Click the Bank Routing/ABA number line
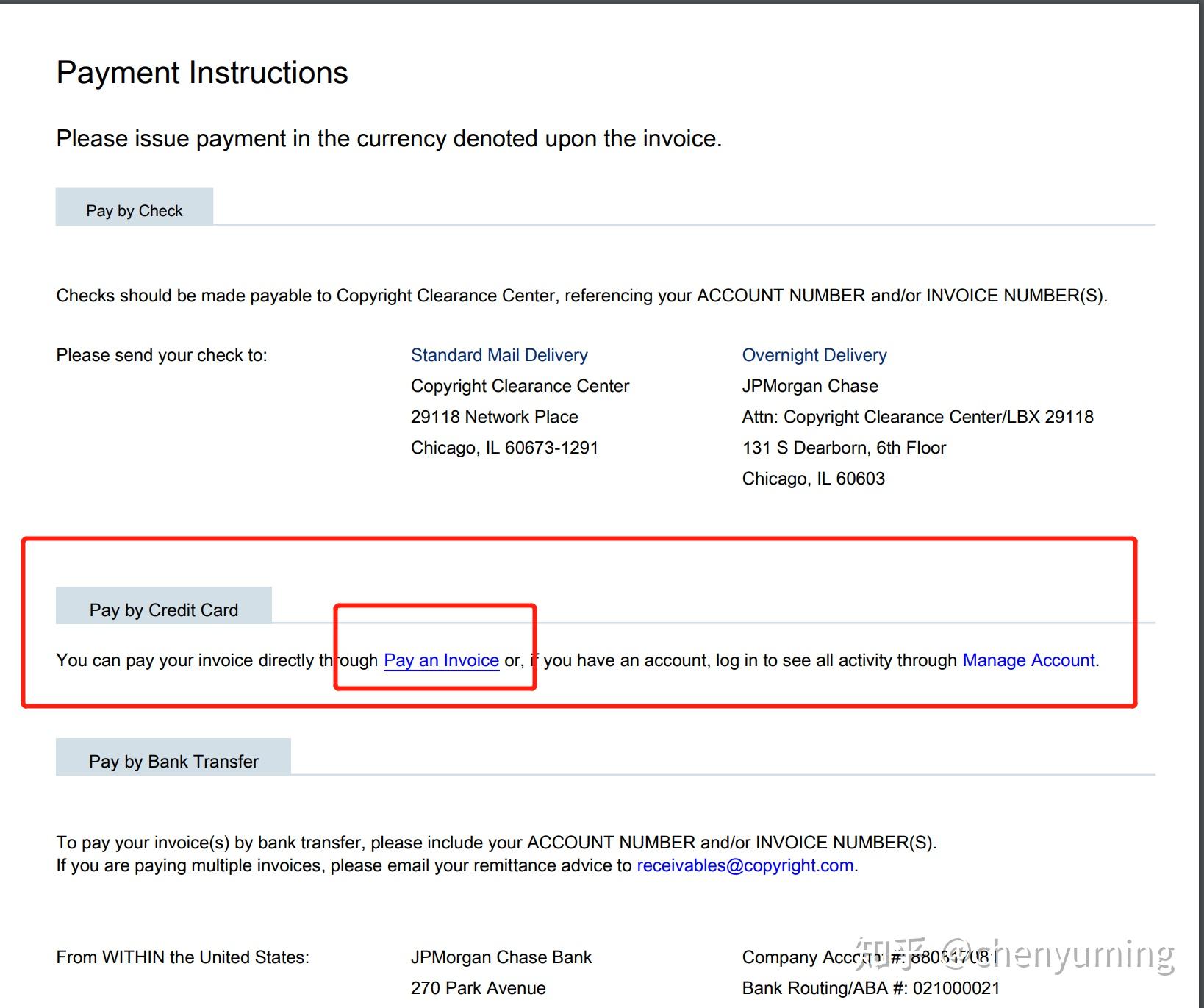The height and width of the screenshot is (1008, 1204). click(x=871, y=988)
